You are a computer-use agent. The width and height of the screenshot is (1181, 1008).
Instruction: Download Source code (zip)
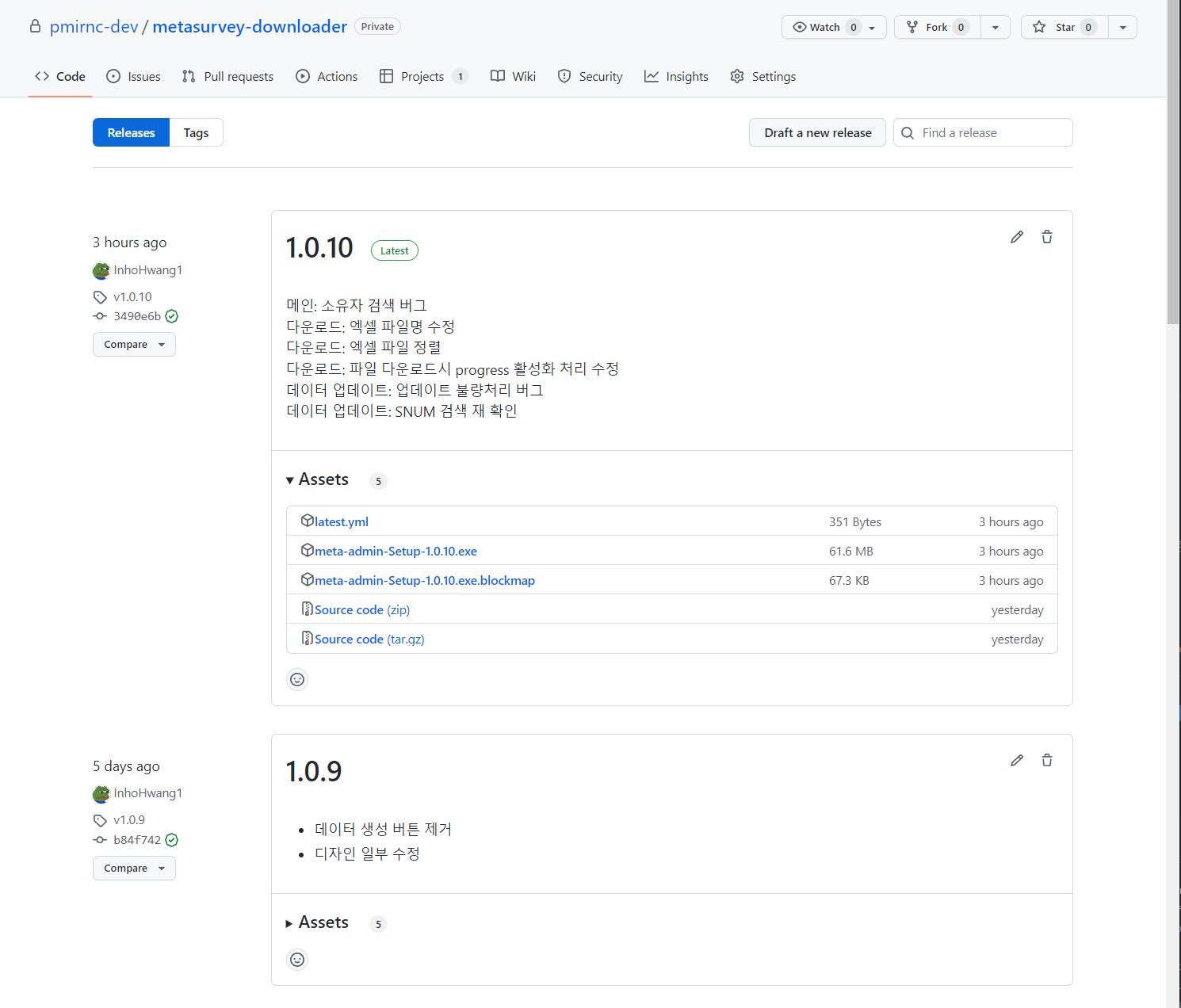(x=362, y=609)
